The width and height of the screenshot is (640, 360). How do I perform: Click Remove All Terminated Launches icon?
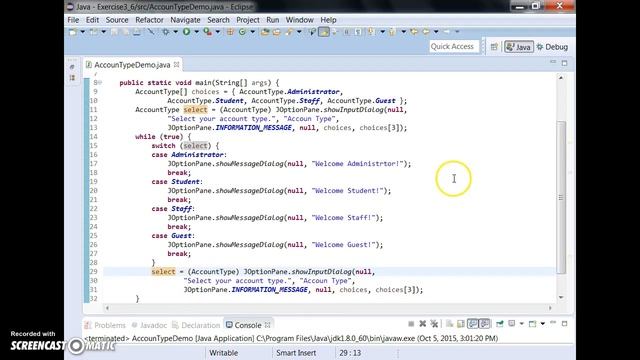coord(434,324)
